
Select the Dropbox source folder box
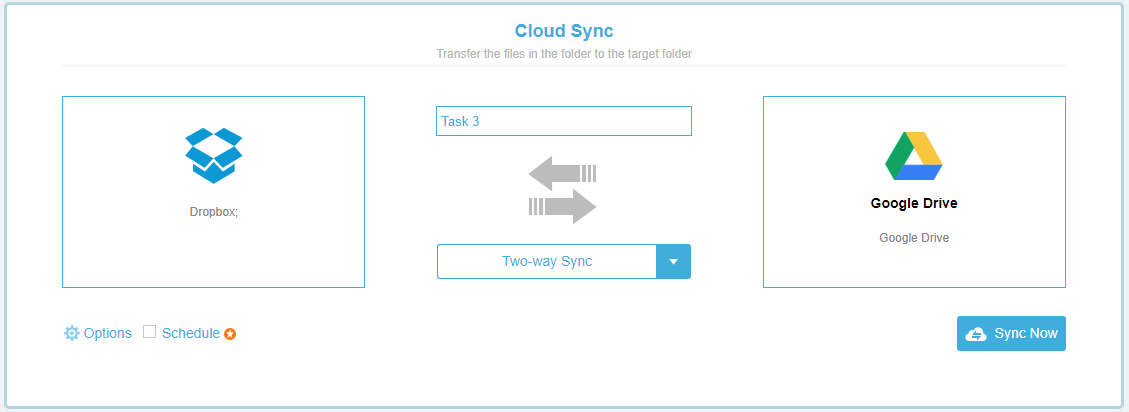pos(213,192)
